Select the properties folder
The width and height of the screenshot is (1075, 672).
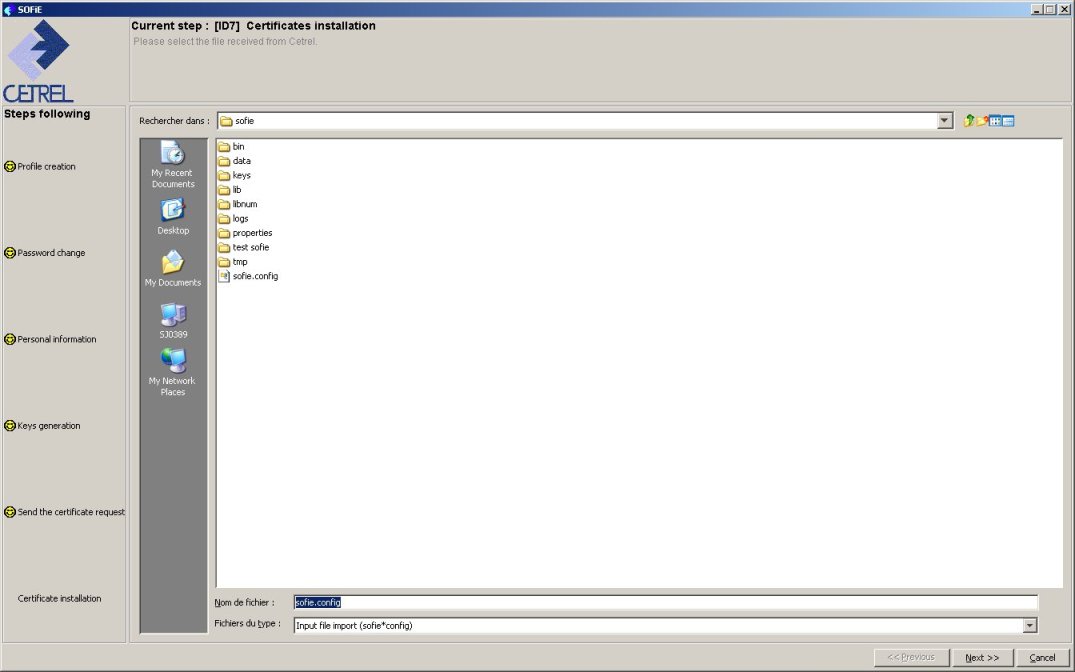252,233
